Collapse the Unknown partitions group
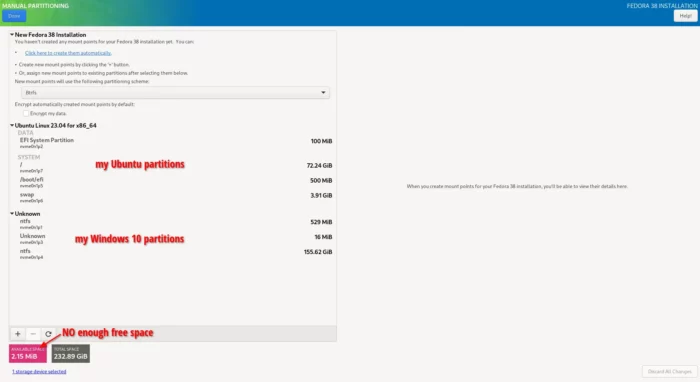 point(12,214)
